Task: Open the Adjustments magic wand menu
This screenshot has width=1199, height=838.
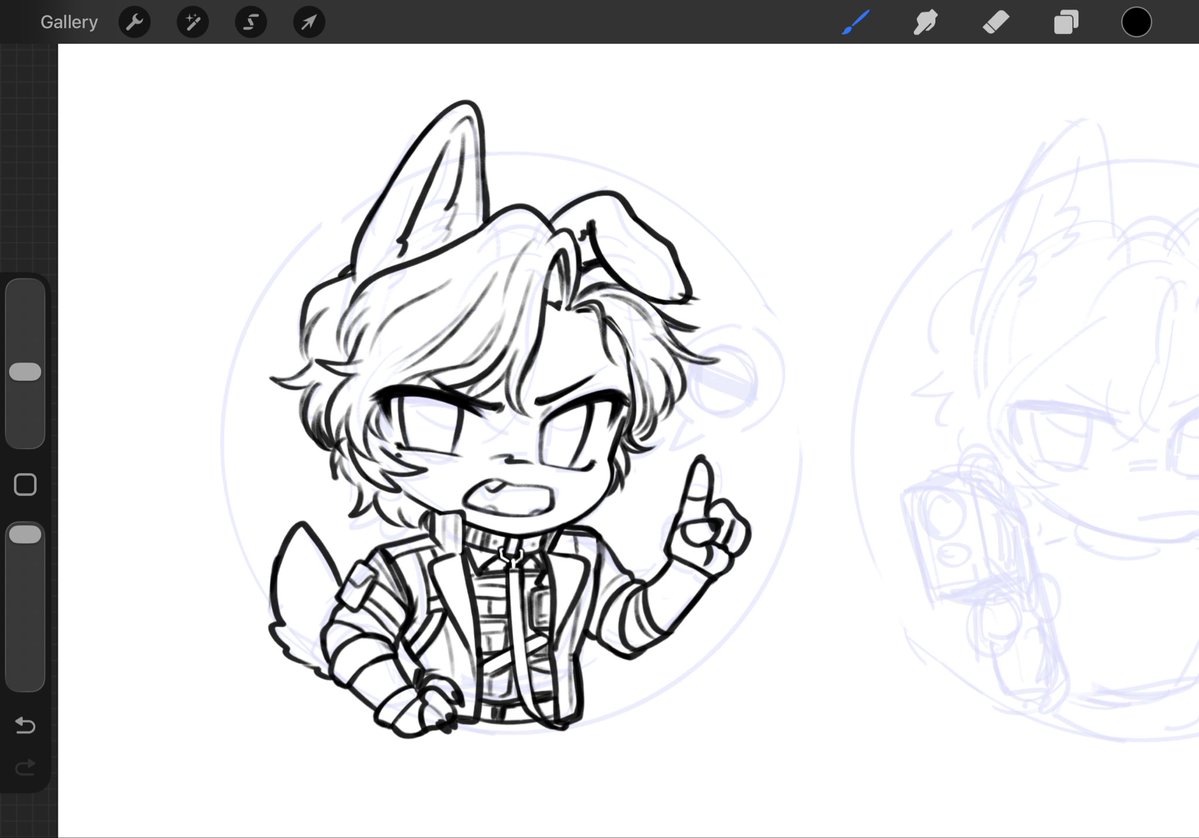Action: click(193, 22)
